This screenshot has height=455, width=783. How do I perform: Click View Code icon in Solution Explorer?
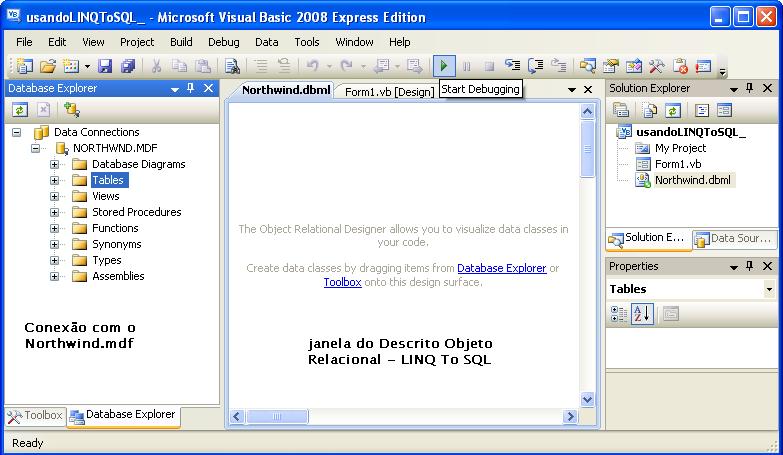[702, 110]
